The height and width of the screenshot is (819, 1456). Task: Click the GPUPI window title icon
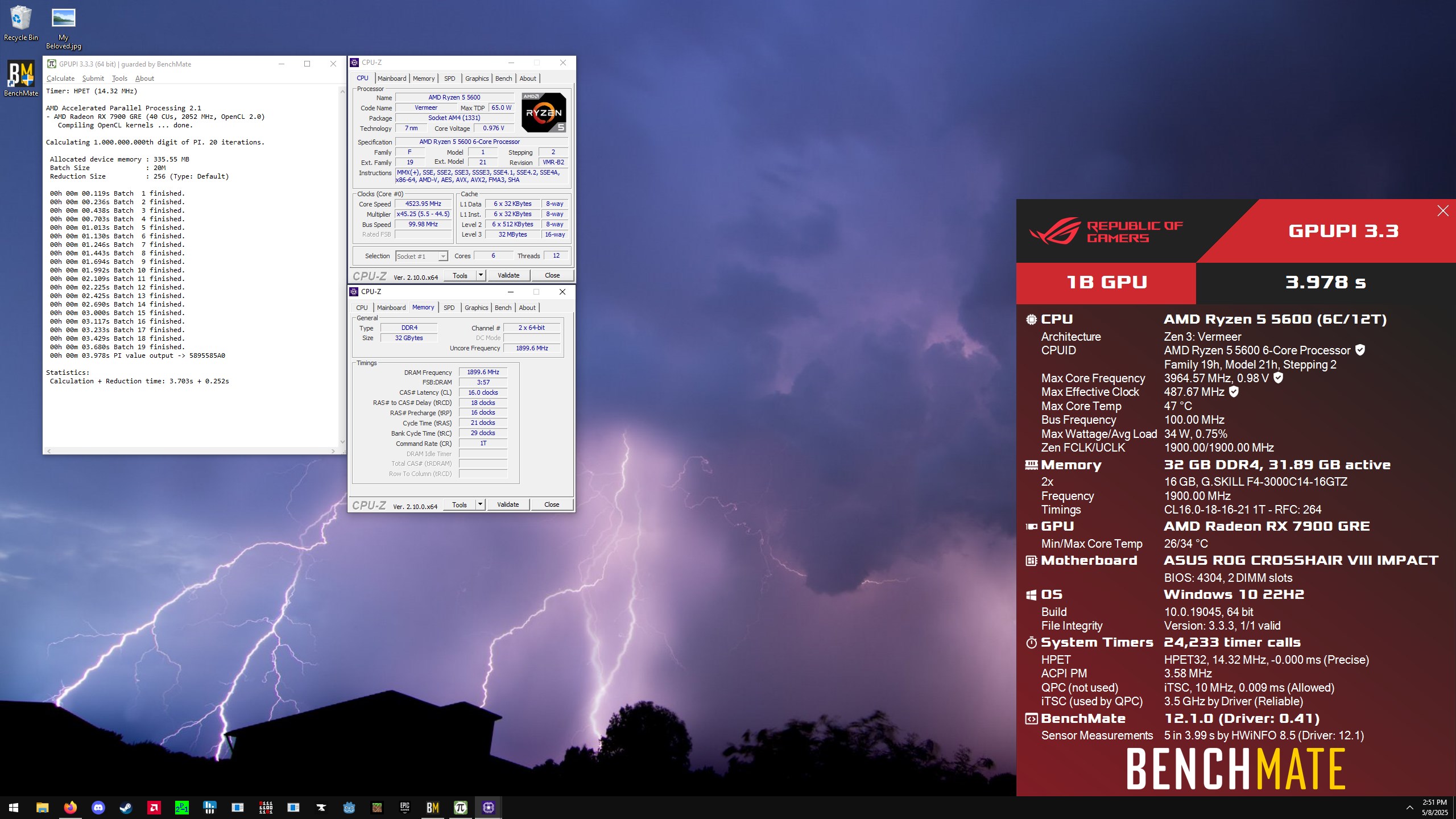(x=52, y=64)
